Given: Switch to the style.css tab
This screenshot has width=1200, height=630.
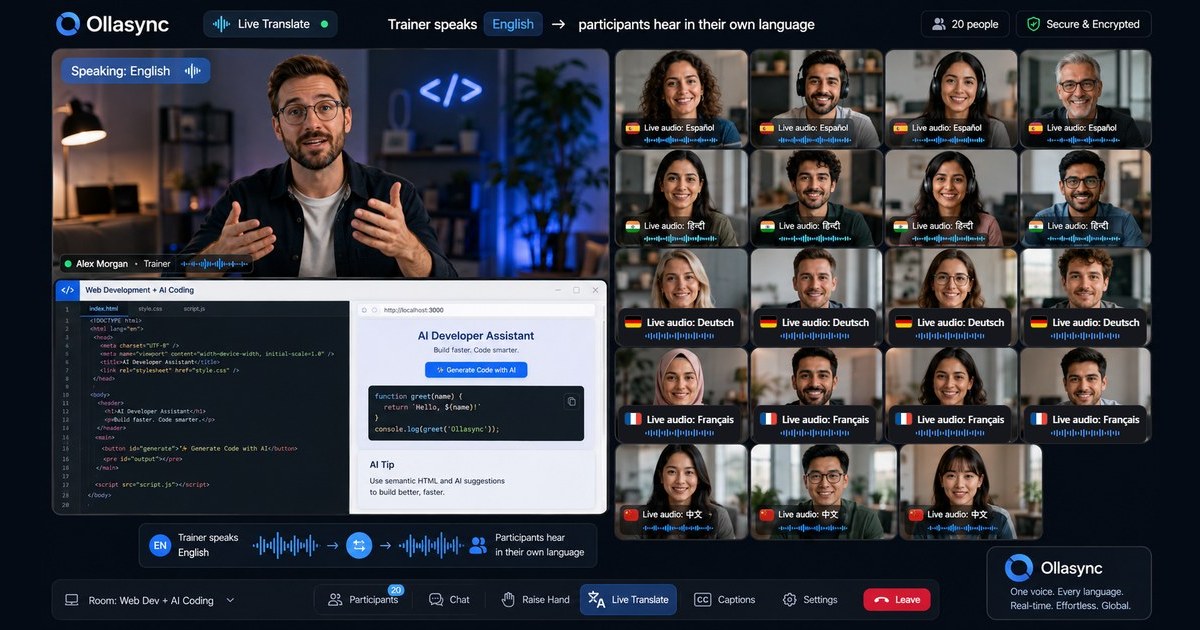Looking at the screenshot, I should tap(150, 309).
